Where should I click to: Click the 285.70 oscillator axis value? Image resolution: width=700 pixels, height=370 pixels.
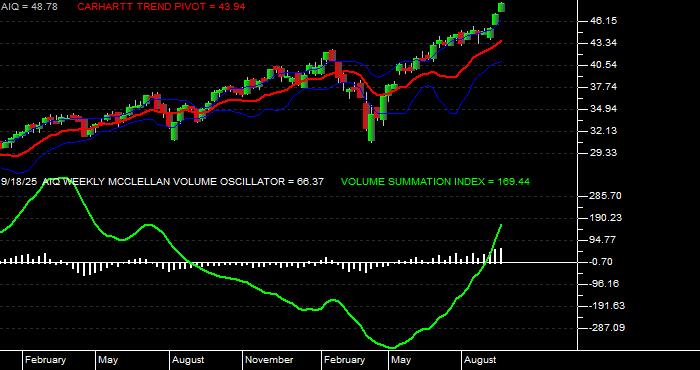click(x=606, y=196)
